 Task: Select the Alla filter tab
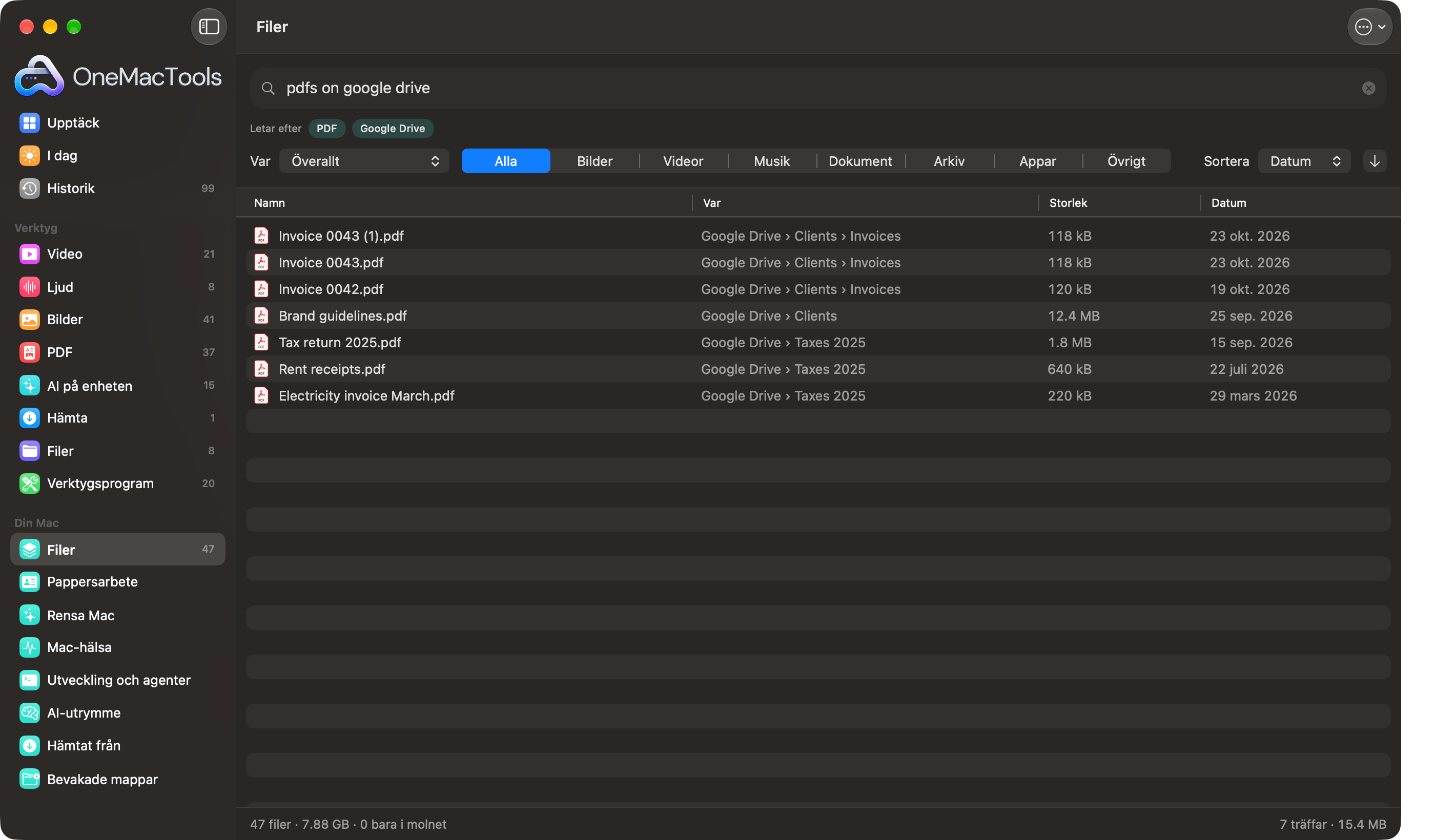(506, 161)
